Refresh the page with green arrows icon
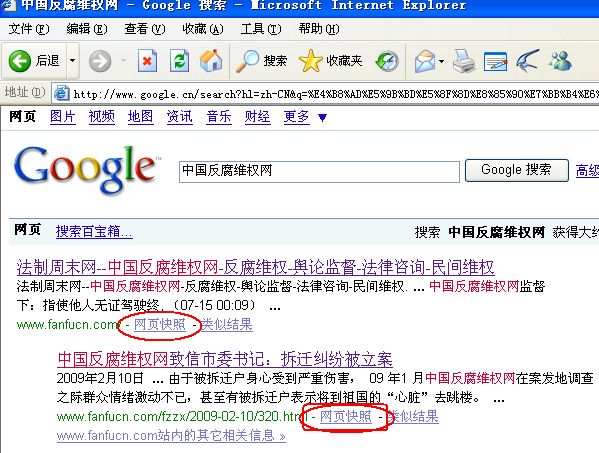Viewport: 599px width, 453px height. (179, 61)
